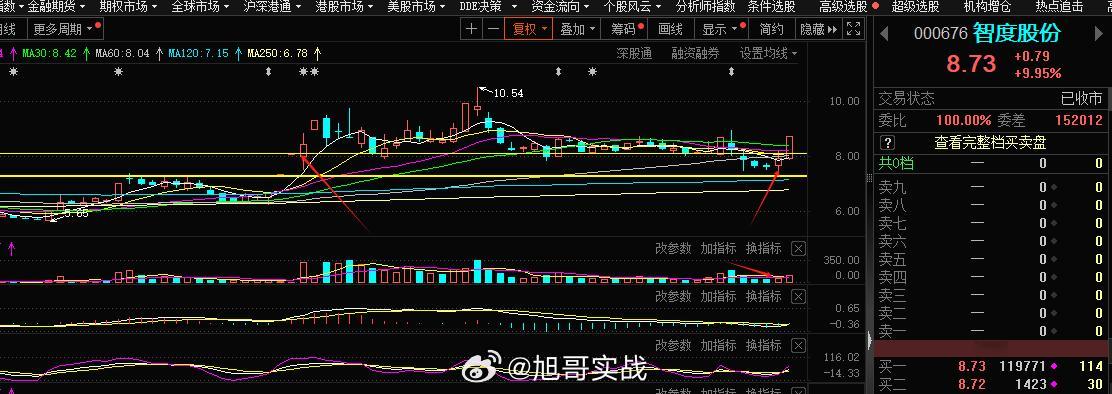Click the 10.54 high price label on chart

click(508, 93)
